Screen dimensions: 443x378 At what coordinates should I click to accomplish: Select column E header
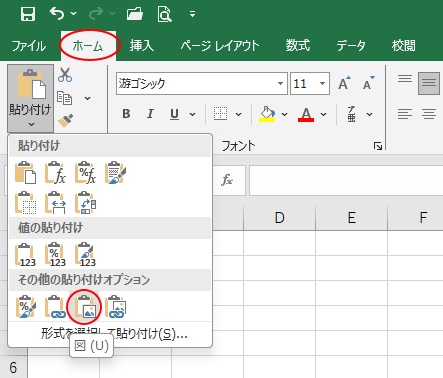coord(351,218)
